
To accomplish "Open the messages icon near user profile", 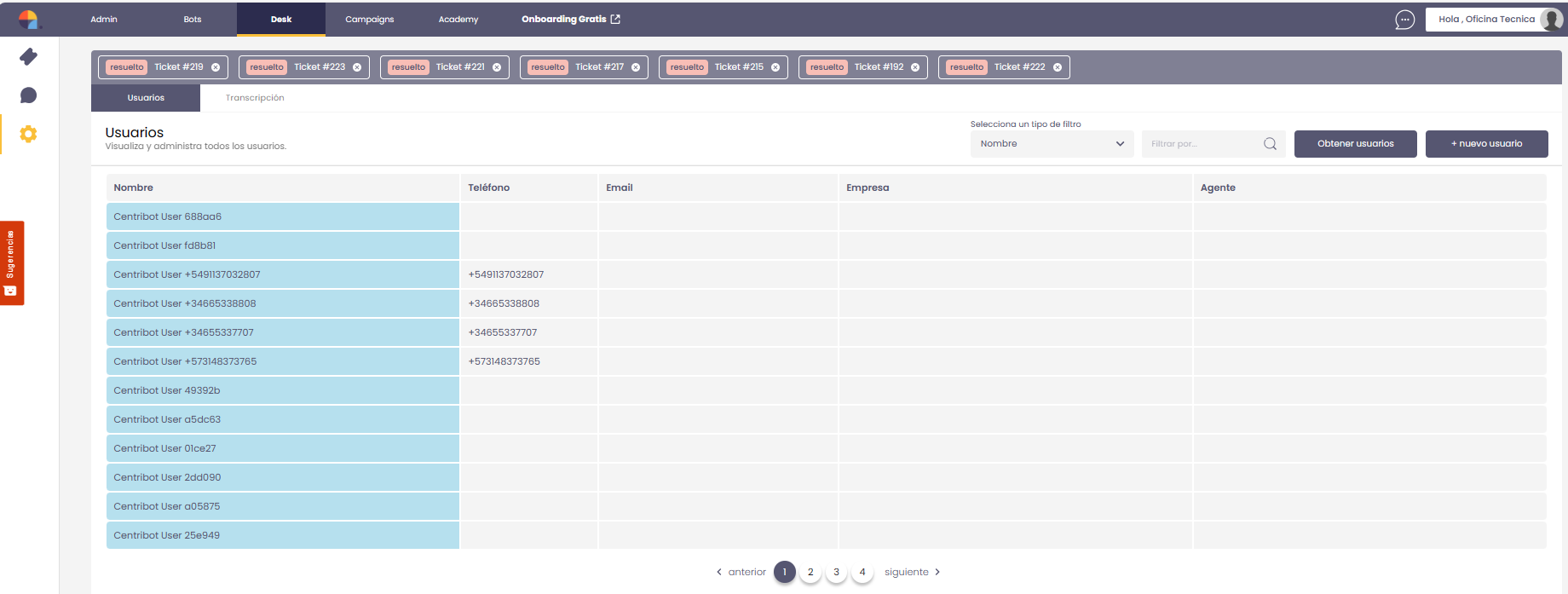I will (1404, 20).
